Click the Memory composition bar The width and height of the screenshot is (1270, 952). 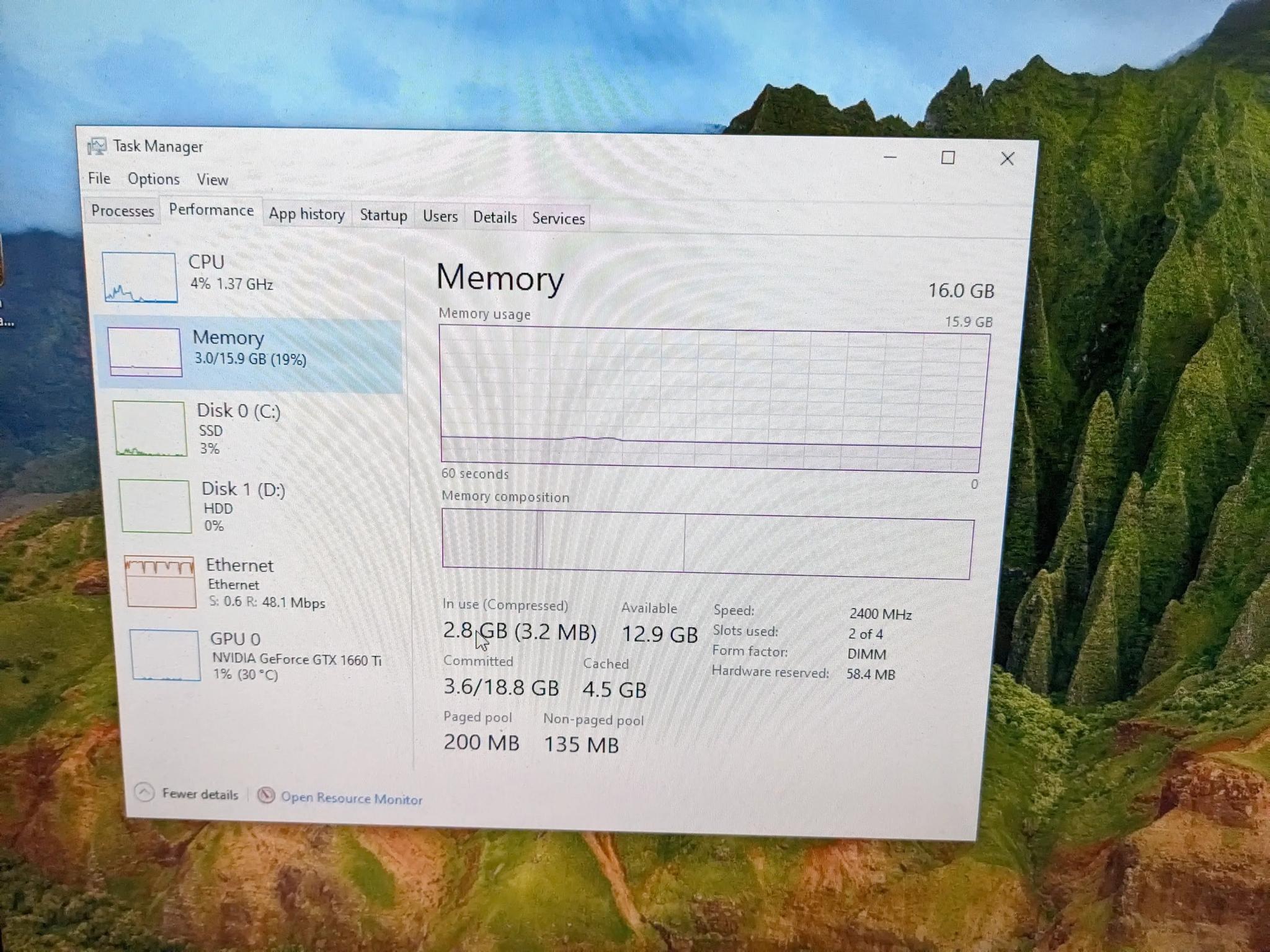point(707,544)
